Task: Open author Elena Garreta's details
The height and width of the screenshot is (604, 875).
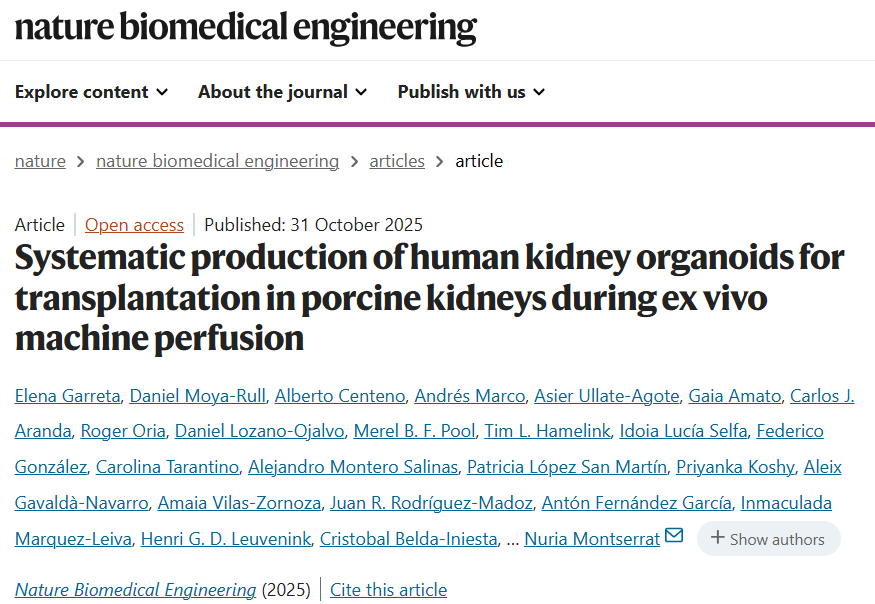Action: point(67,396)
